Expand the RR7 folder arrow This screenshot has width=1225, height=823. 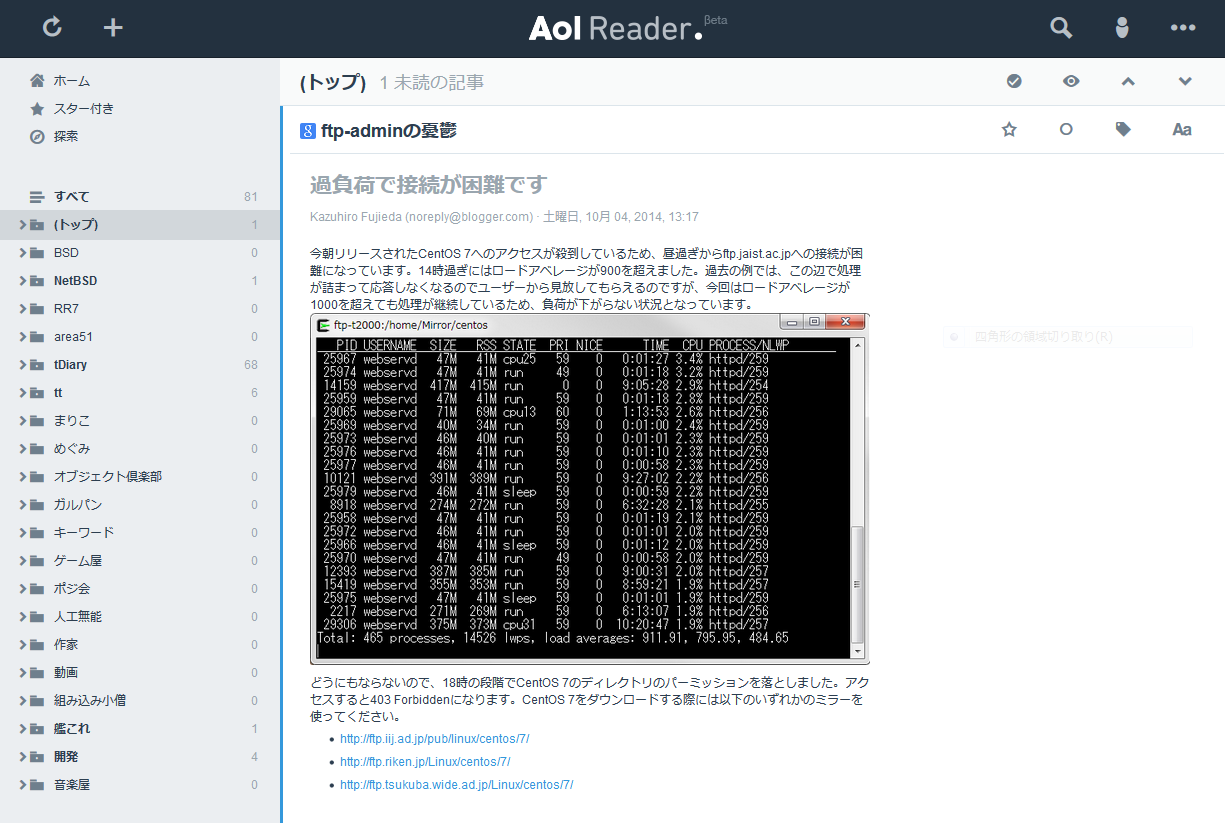click(x=22, y=308)
